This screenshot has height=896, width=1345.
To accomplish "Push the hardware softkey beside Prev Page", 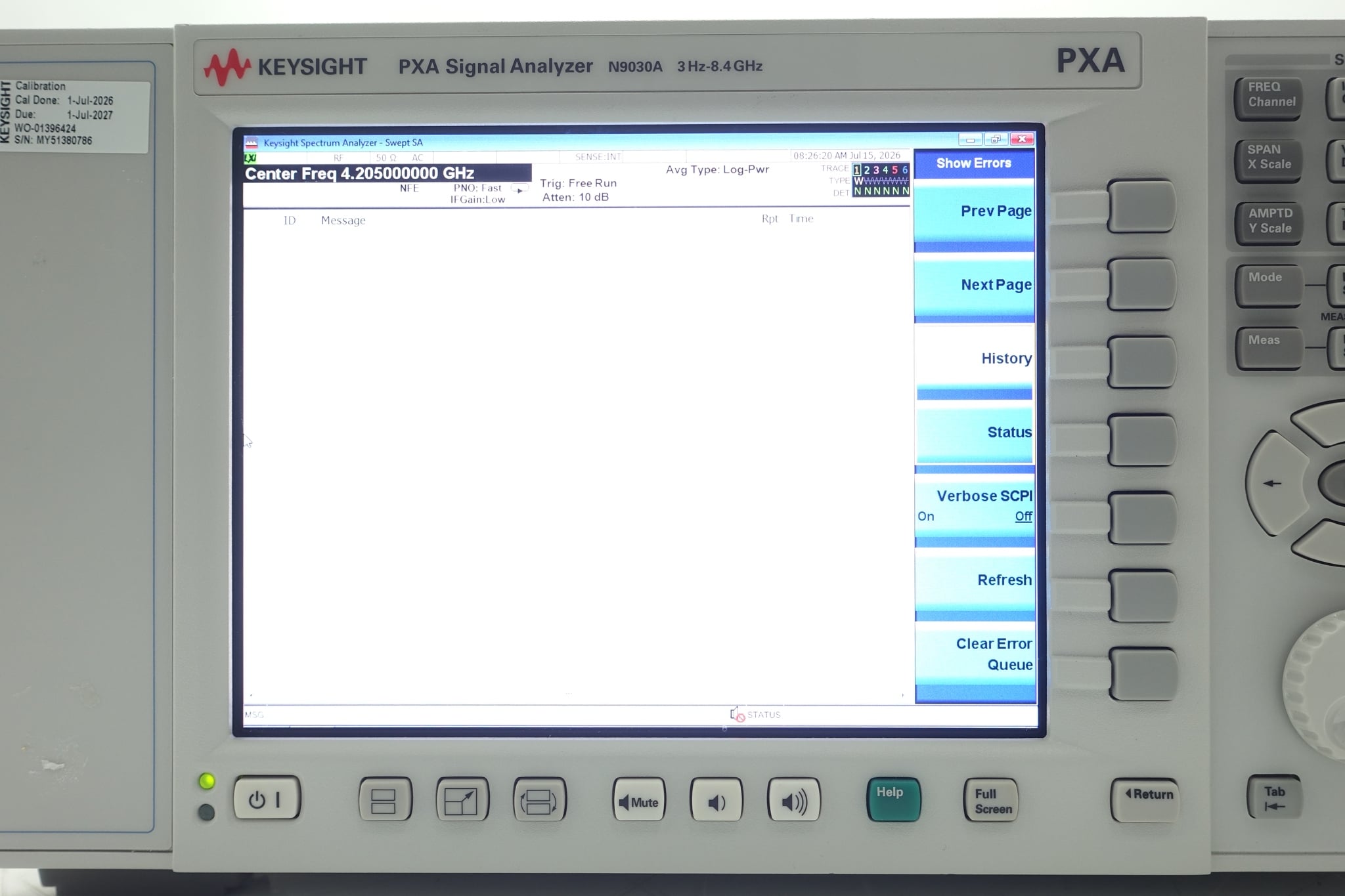I will click(x=1141, y=207).
